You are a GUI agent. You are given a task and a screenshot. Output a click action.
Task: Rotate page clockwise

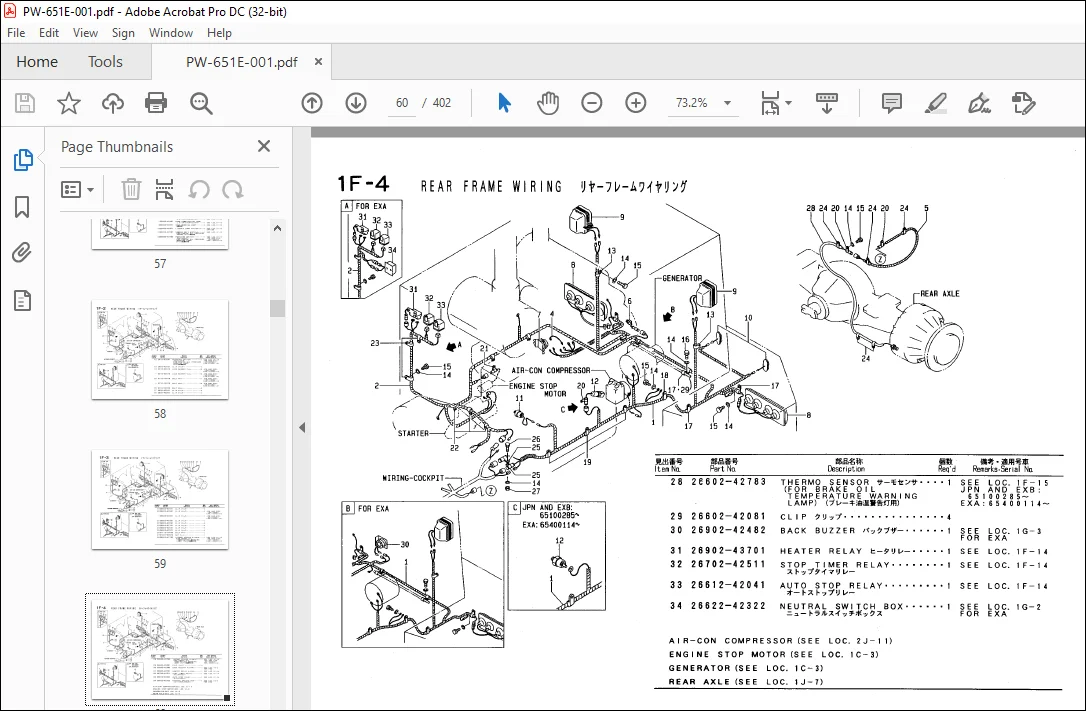pyautogui.click(x=233, y=189)
